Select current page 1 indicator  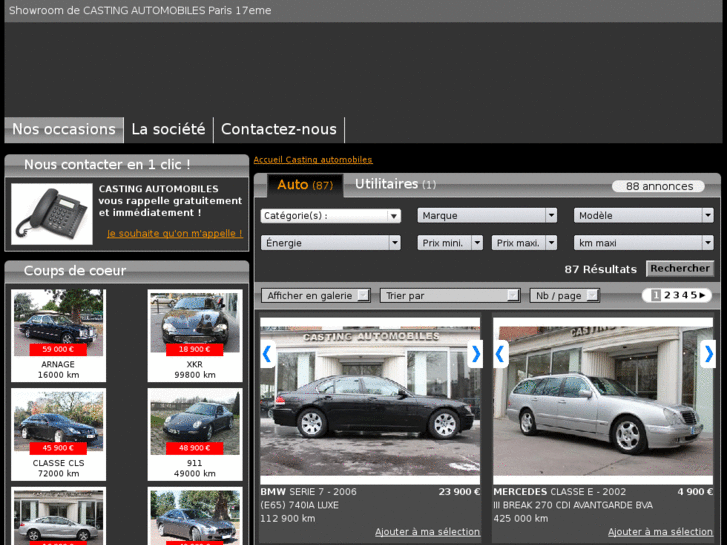656,295
